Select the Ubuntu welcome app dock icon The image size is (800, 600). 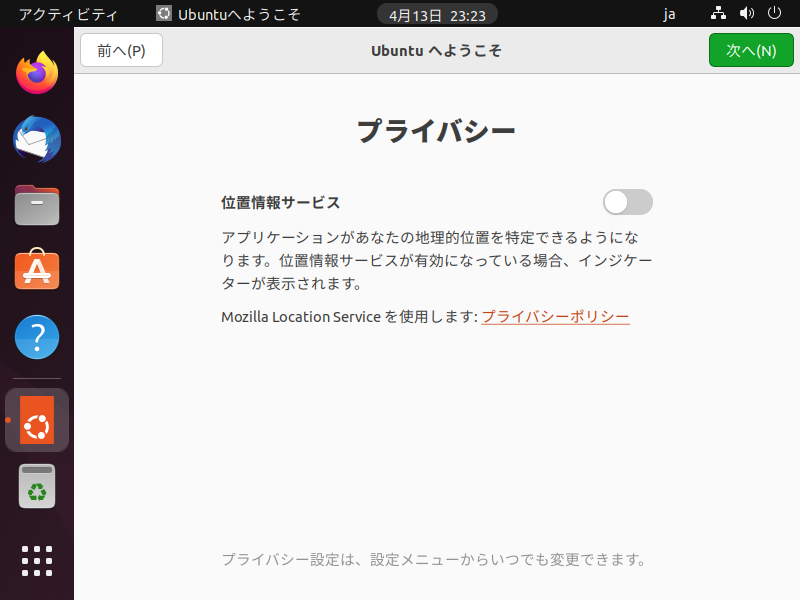coord(37,420)
